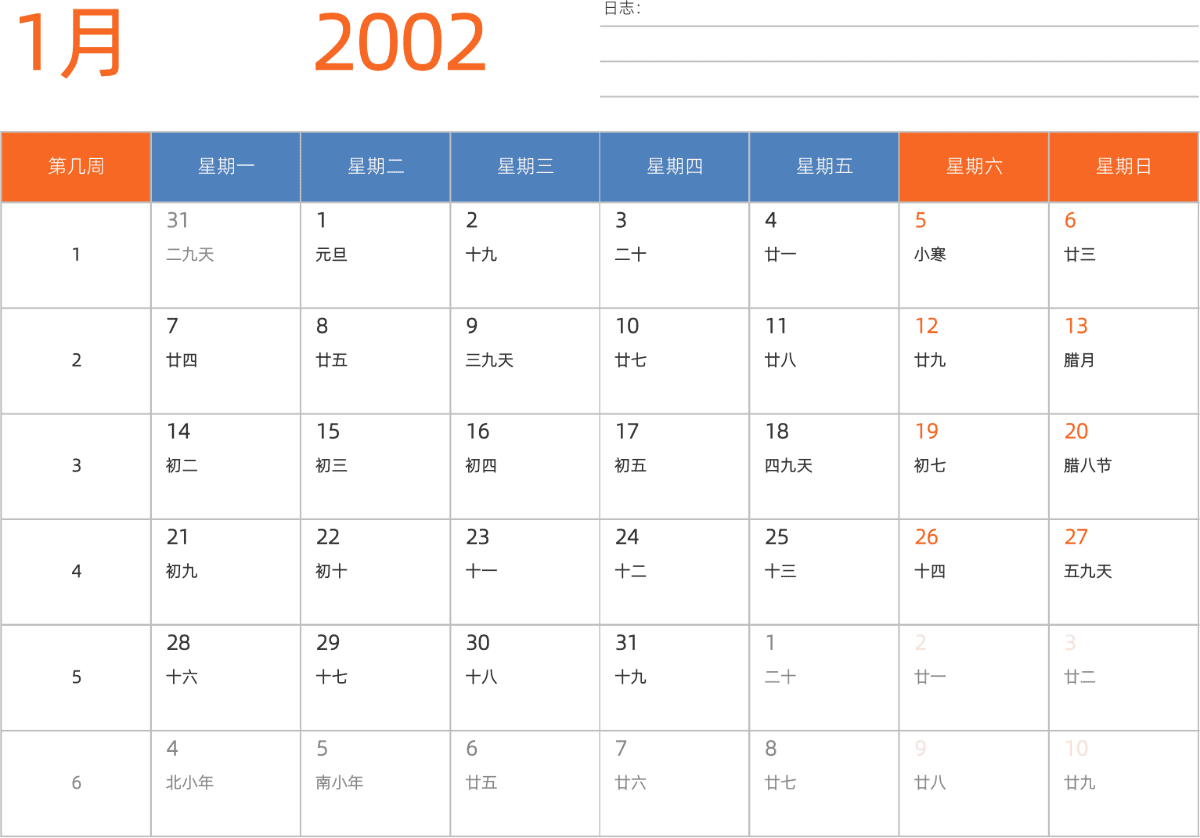
Task: Click the 十六 lunar label
Action: [182, 678]
